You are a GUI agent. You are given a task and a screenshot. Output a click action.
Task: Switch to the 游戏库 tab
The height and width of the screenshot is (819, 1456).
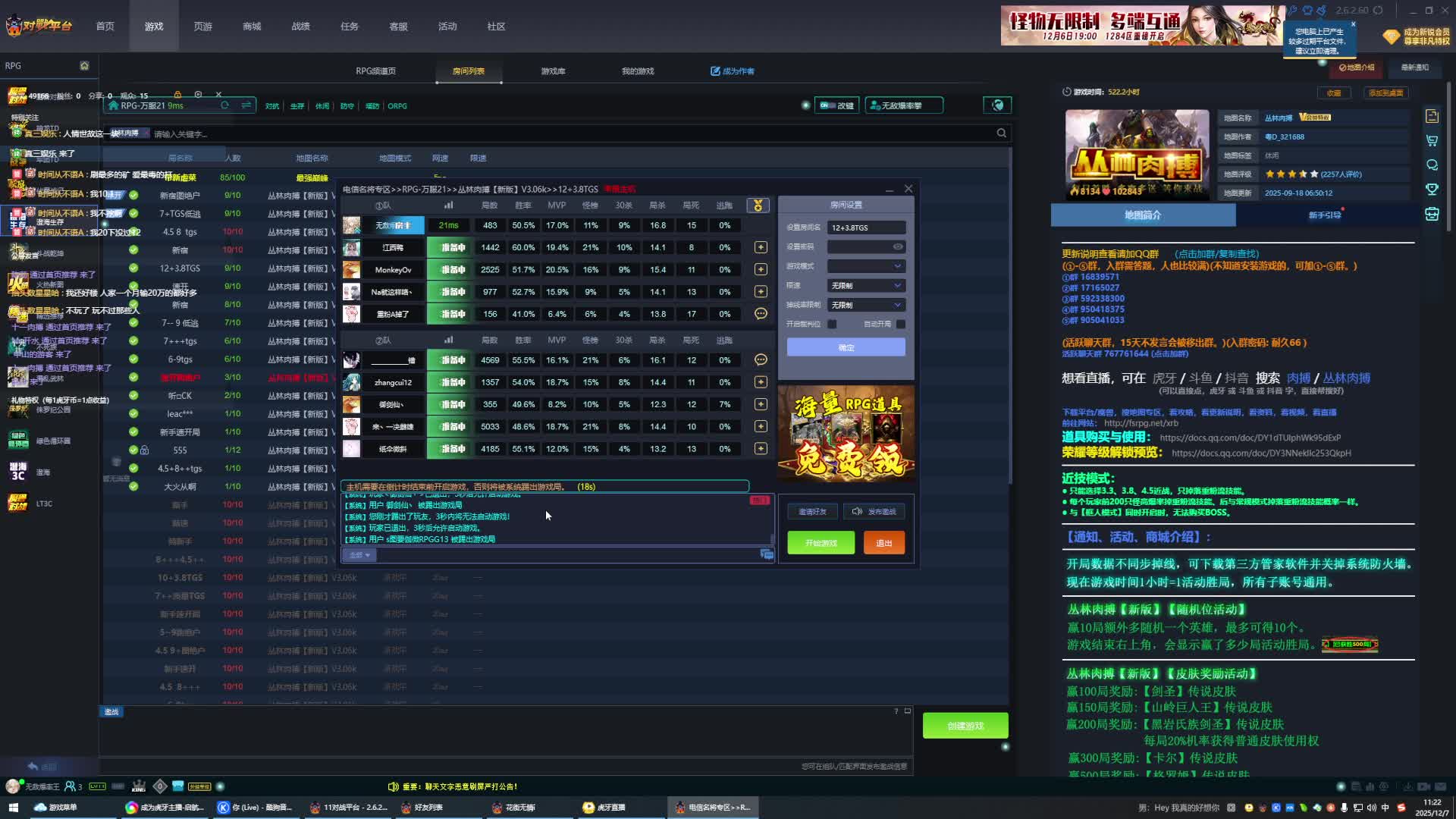pyautogui.click(x=553, y=71)
